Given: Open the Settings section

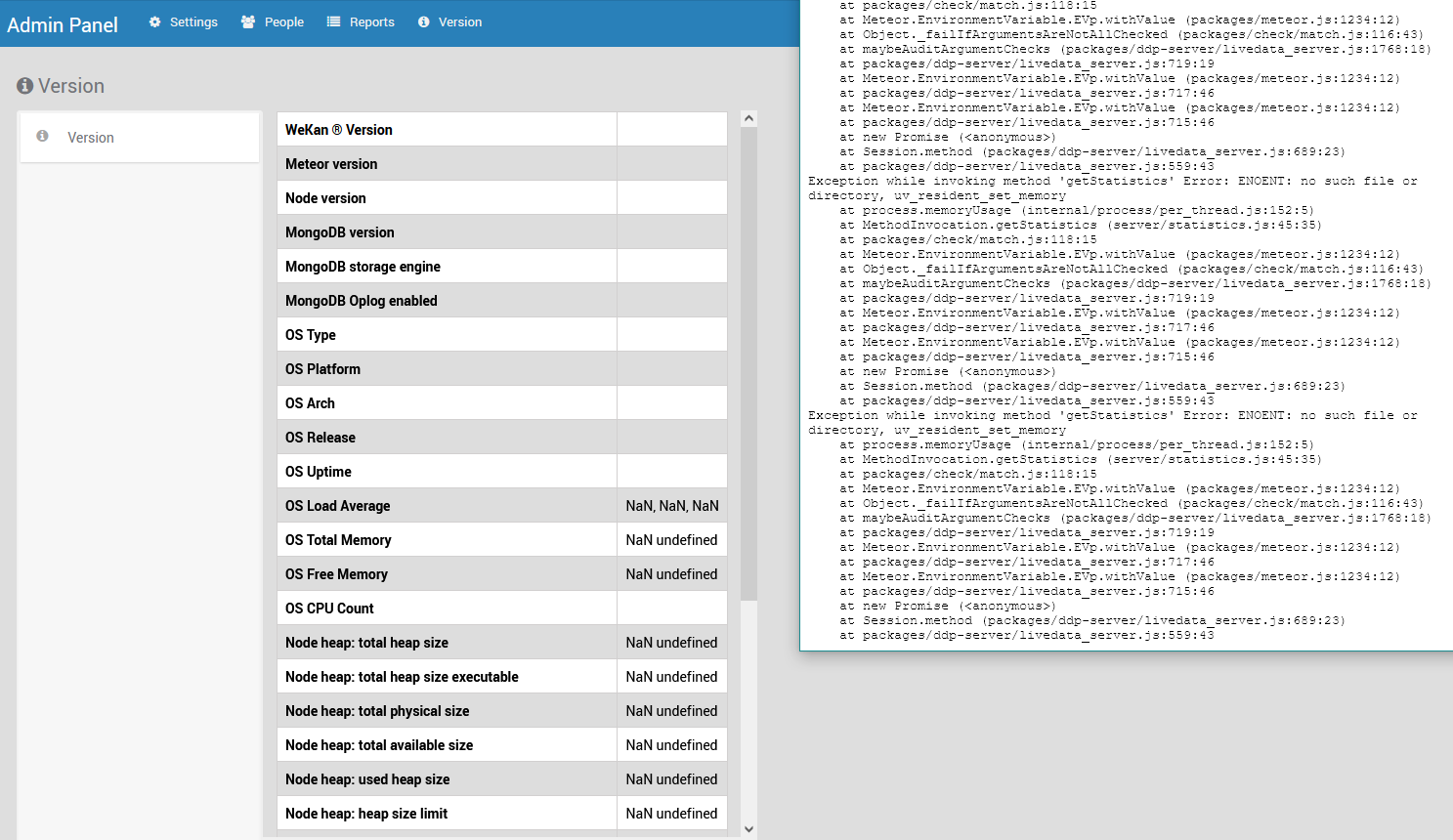Looking at the screenshot, I should pyautogui.click(x=192, y=21).
